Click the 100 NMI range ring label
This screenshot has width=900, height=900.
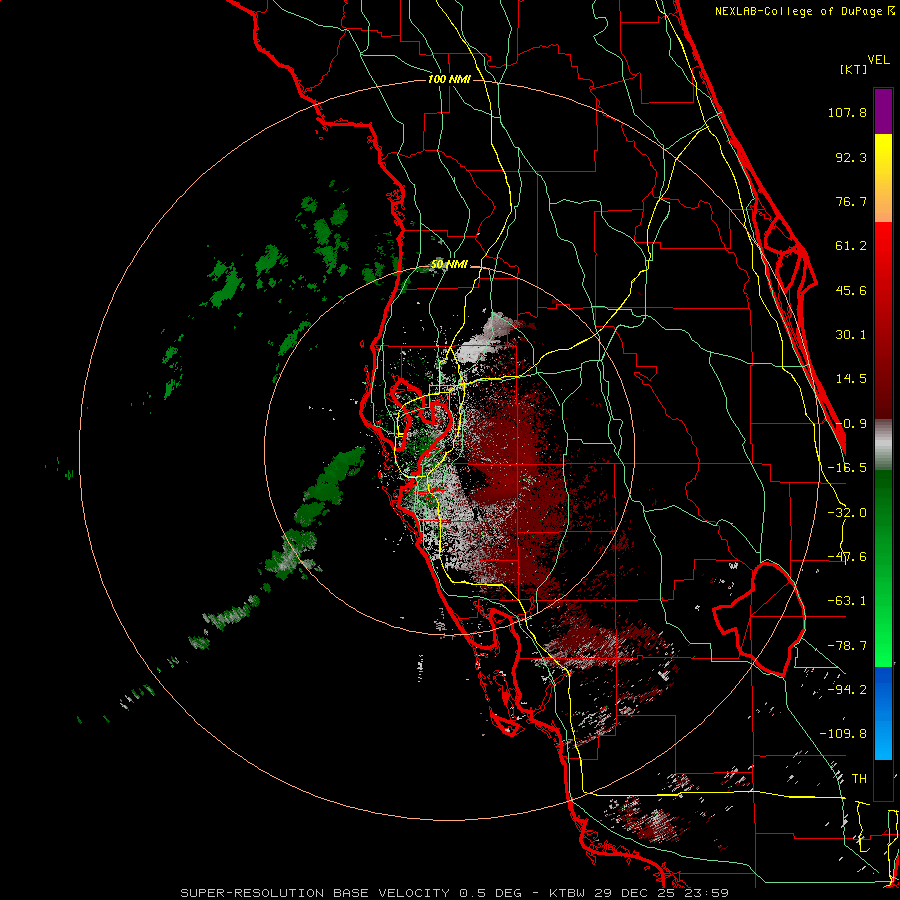(x=449, y=79)
